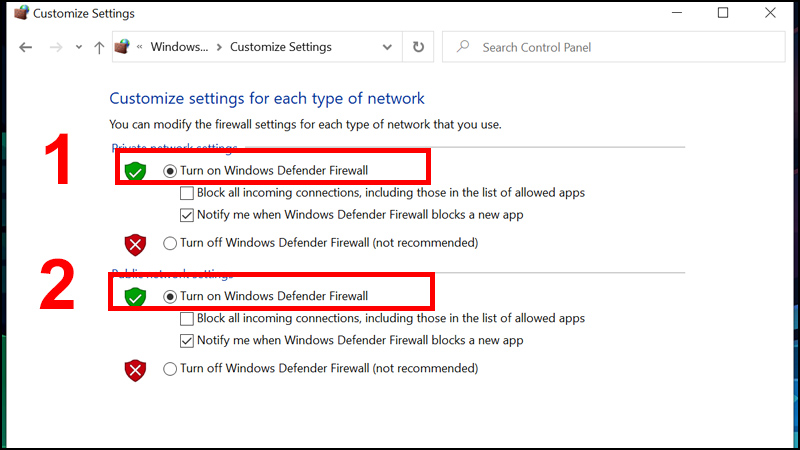The image size is (800, 450).
Task: Toggle notify on blocked app for public network
Action: point(187,341)
